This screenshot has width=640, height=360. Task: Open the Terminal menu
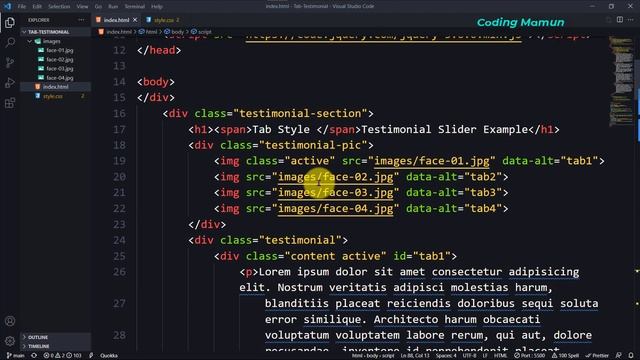click(x=134, y=7)
